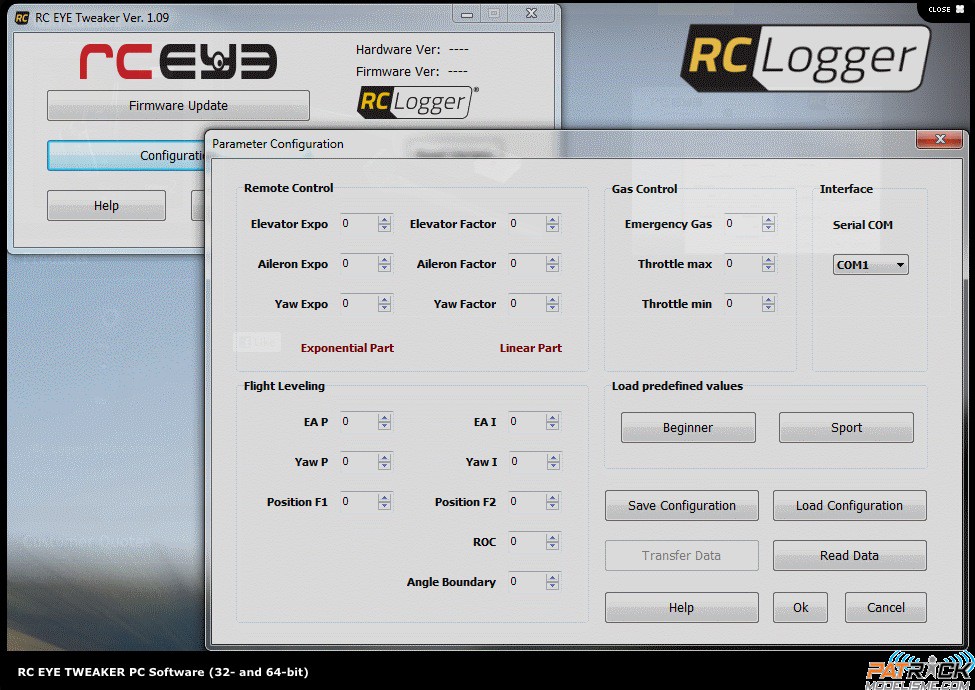Click the RC icon in Tweaker title bar
Viewport: 975px width, 690px height.
22,17
